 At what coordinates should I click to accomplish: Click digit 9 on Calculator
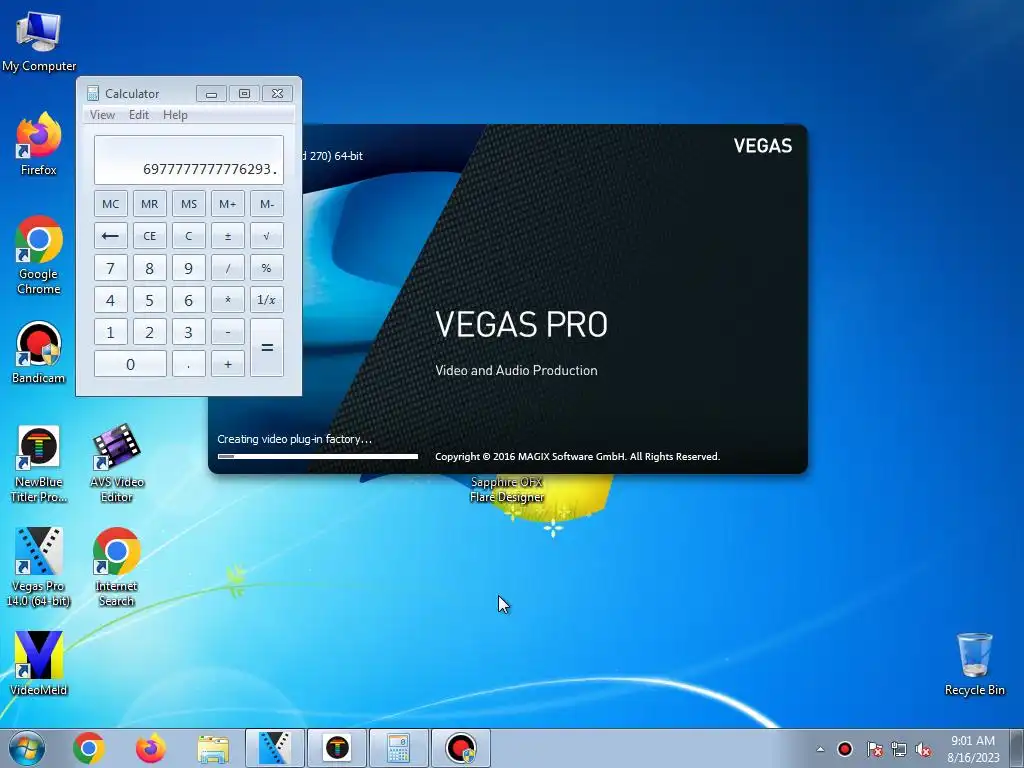click(x=189, y=268)
